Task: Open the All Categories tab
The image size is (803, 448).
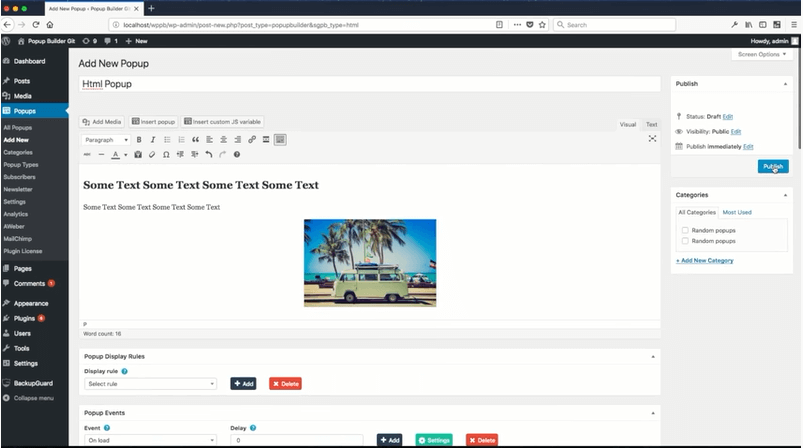Action: (696, 212)
